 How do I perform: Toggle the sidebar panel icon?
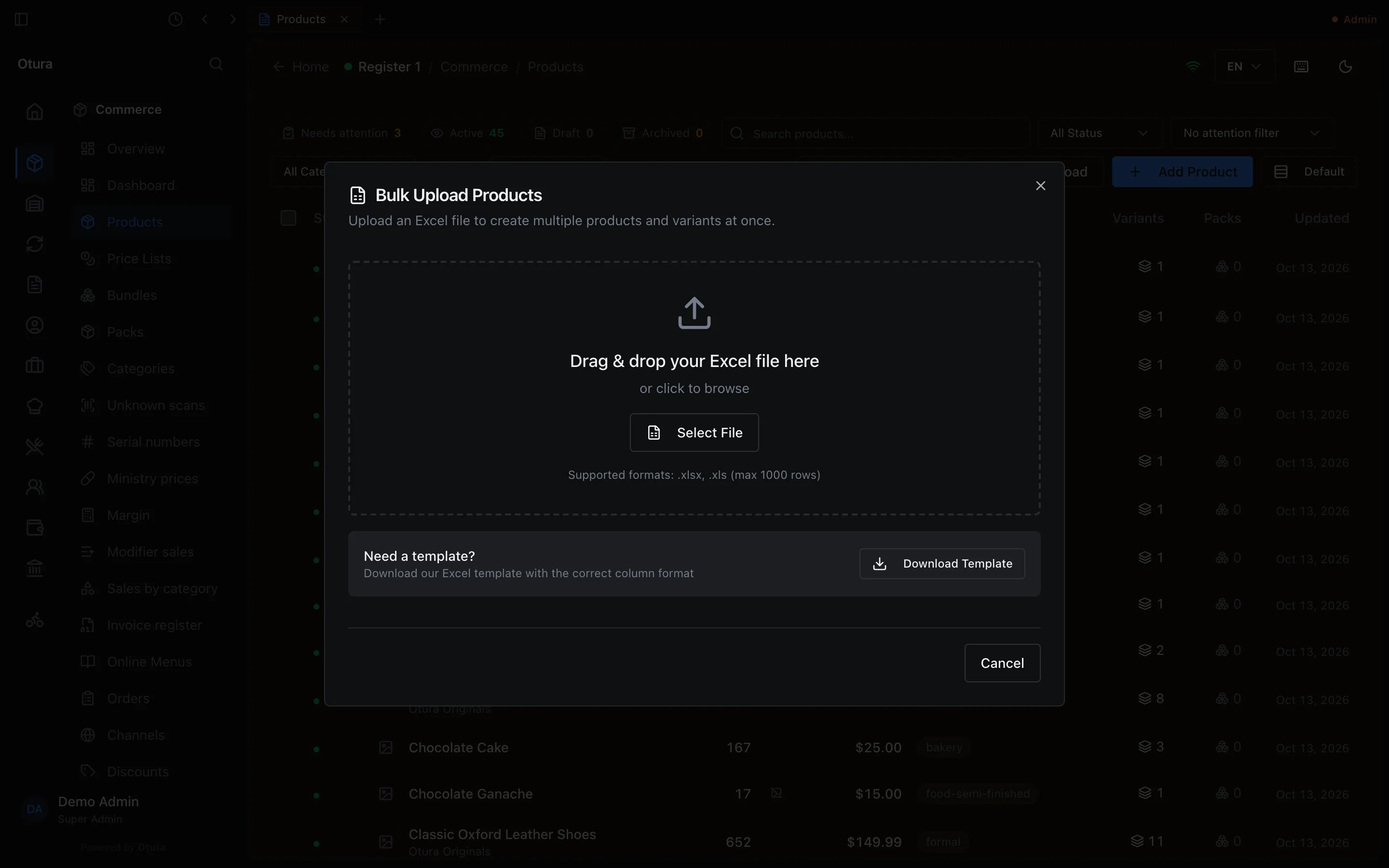pyautogui.click(x=21, y=19)
